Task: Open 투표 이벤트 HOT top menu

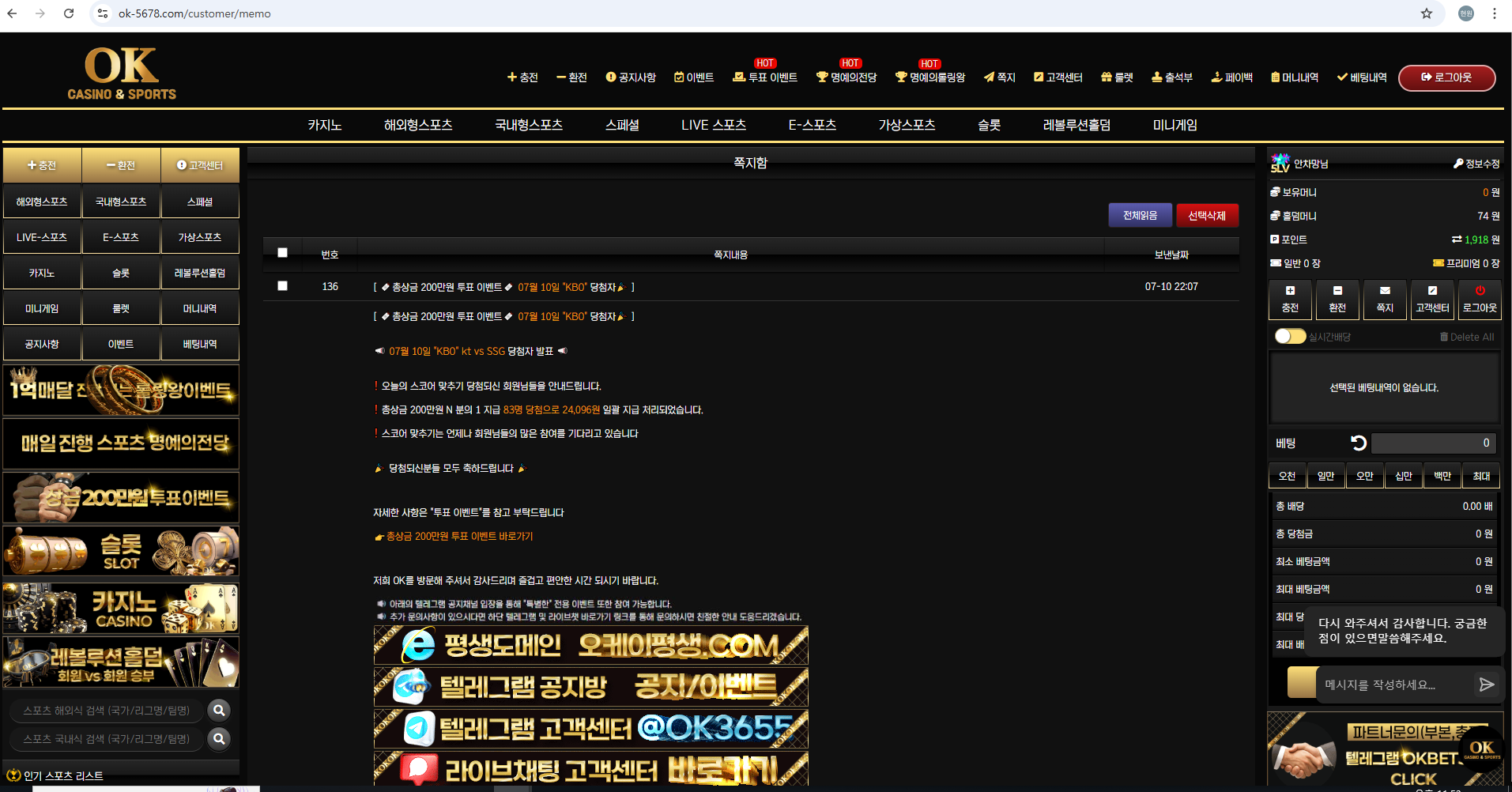Action: pyautogui.click(x=764, y=77)
